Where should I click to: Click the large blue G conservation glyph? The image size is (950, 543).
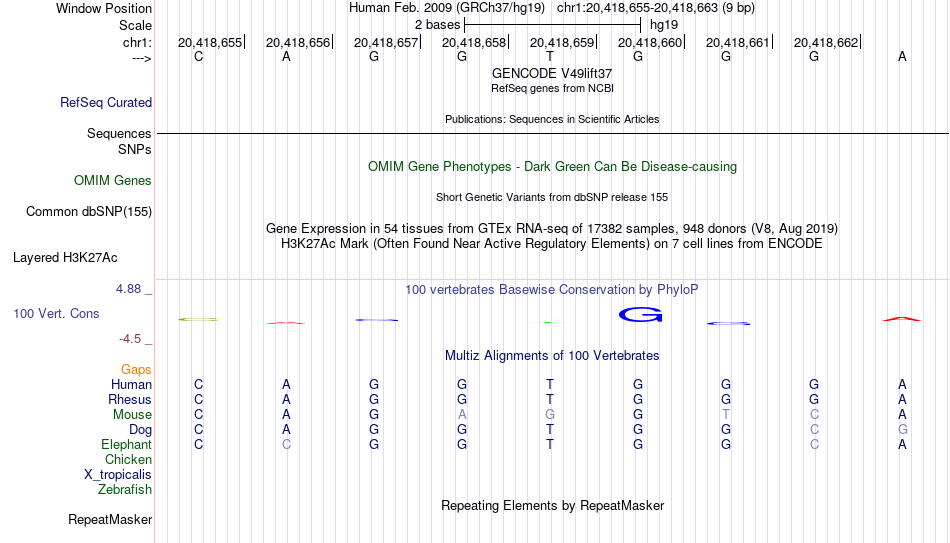[640, 315]
